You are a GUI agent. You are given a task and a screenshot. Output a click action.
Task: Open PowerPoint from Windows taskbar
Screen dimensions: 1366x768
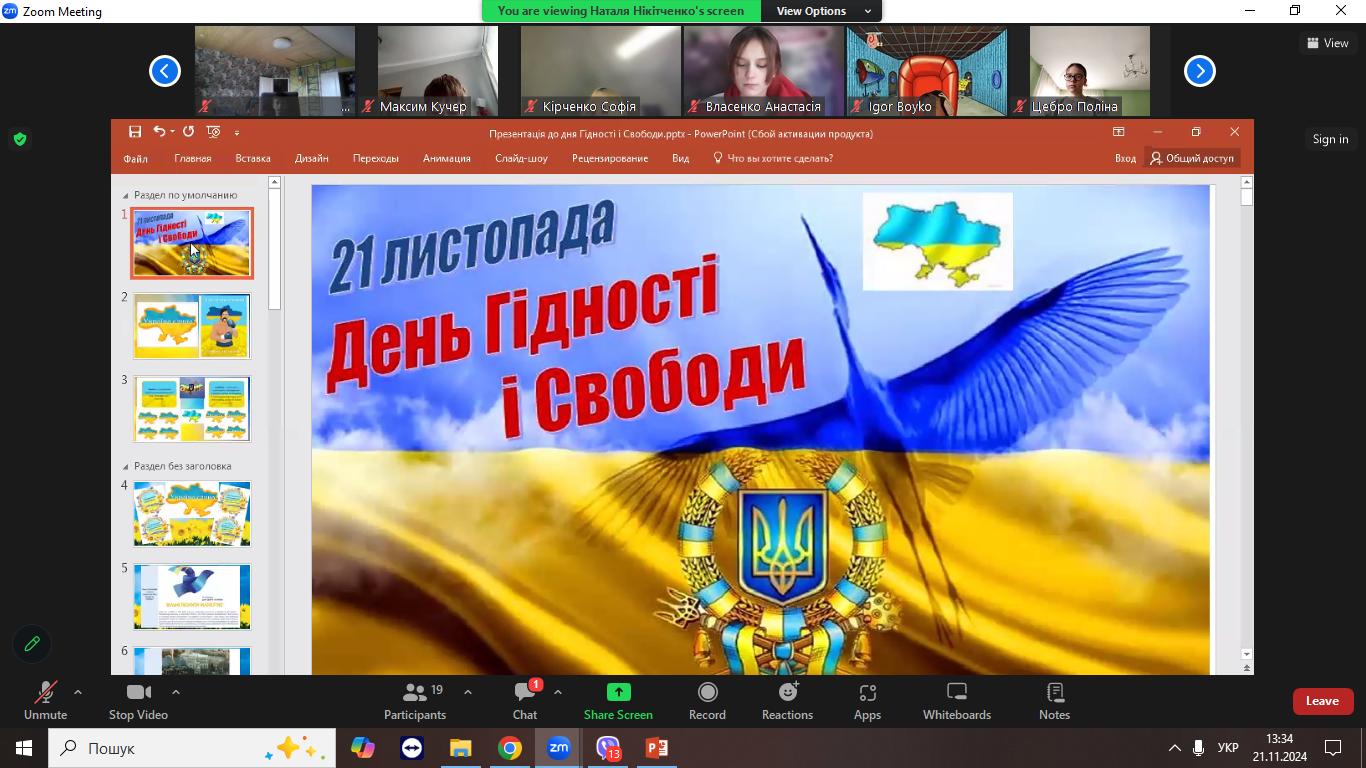[656, 748]
